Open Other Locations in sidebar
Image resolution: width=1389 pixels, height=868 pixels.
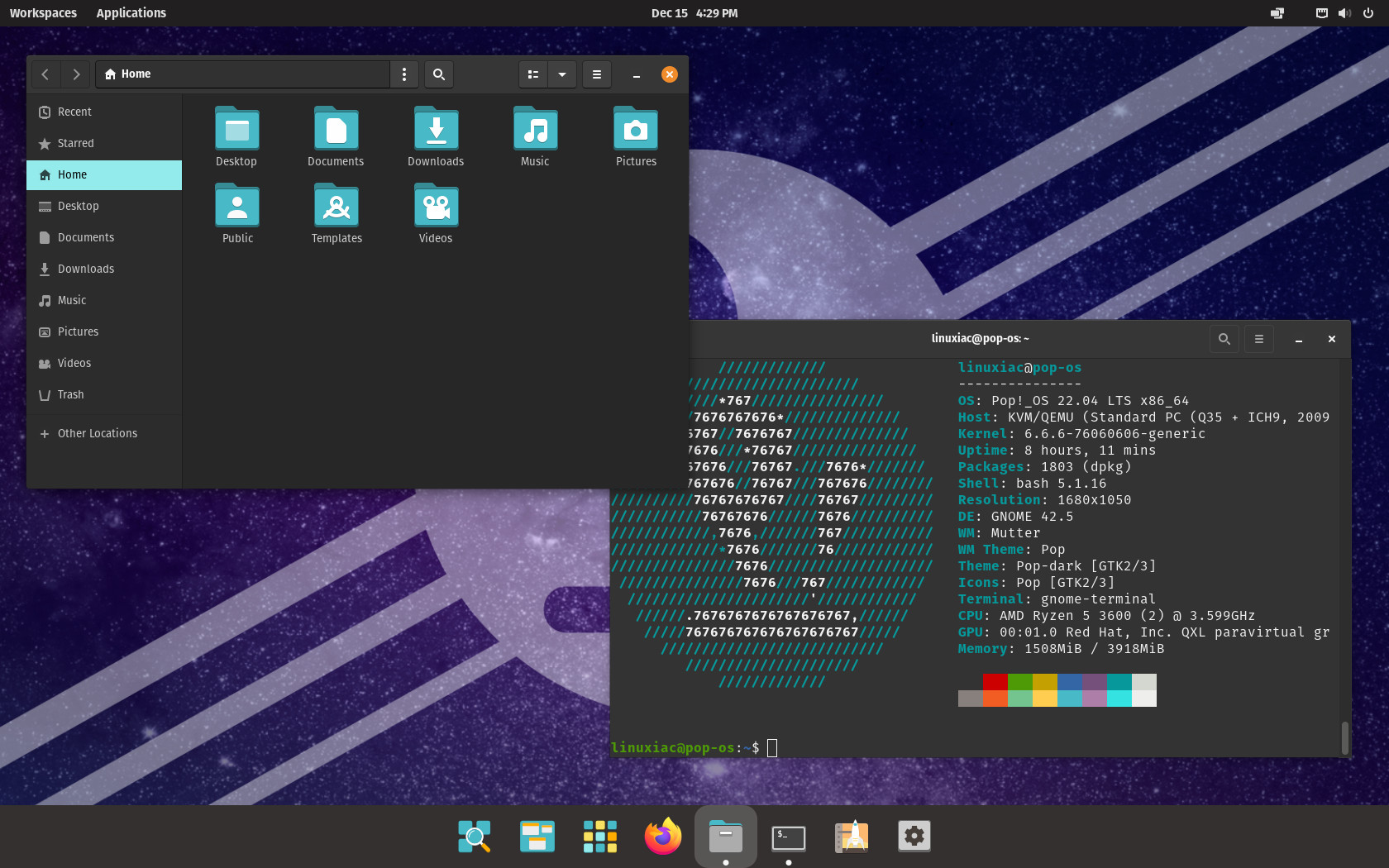104,433
